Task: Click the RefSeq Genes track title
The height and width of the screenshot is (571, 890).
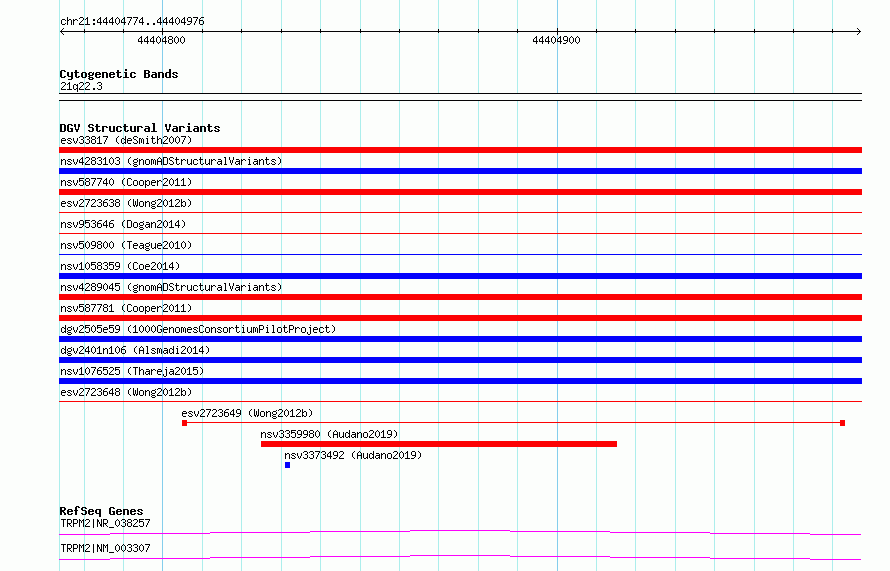Action: coord(101,511)
